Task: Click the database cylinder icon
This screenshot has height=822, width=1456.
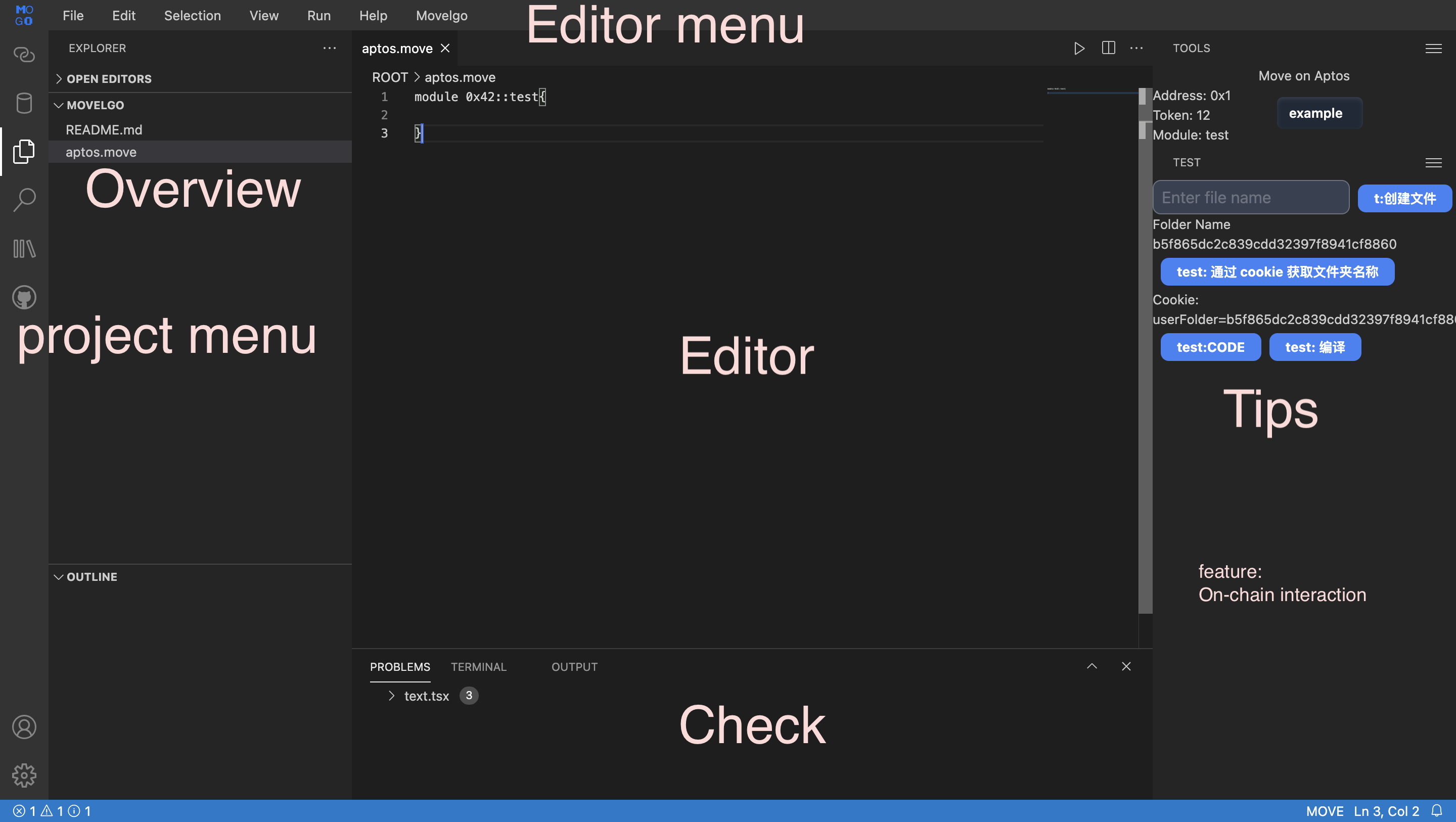Action: pyautogui.click(x=24, y=103)
